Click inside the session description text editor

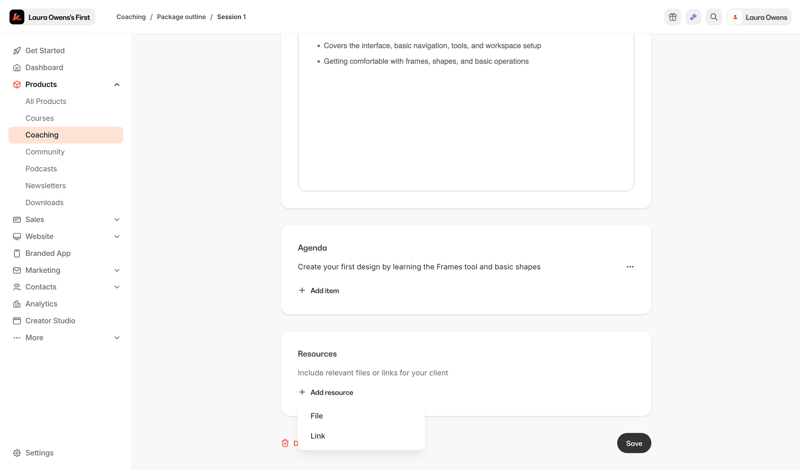[466, 112]
